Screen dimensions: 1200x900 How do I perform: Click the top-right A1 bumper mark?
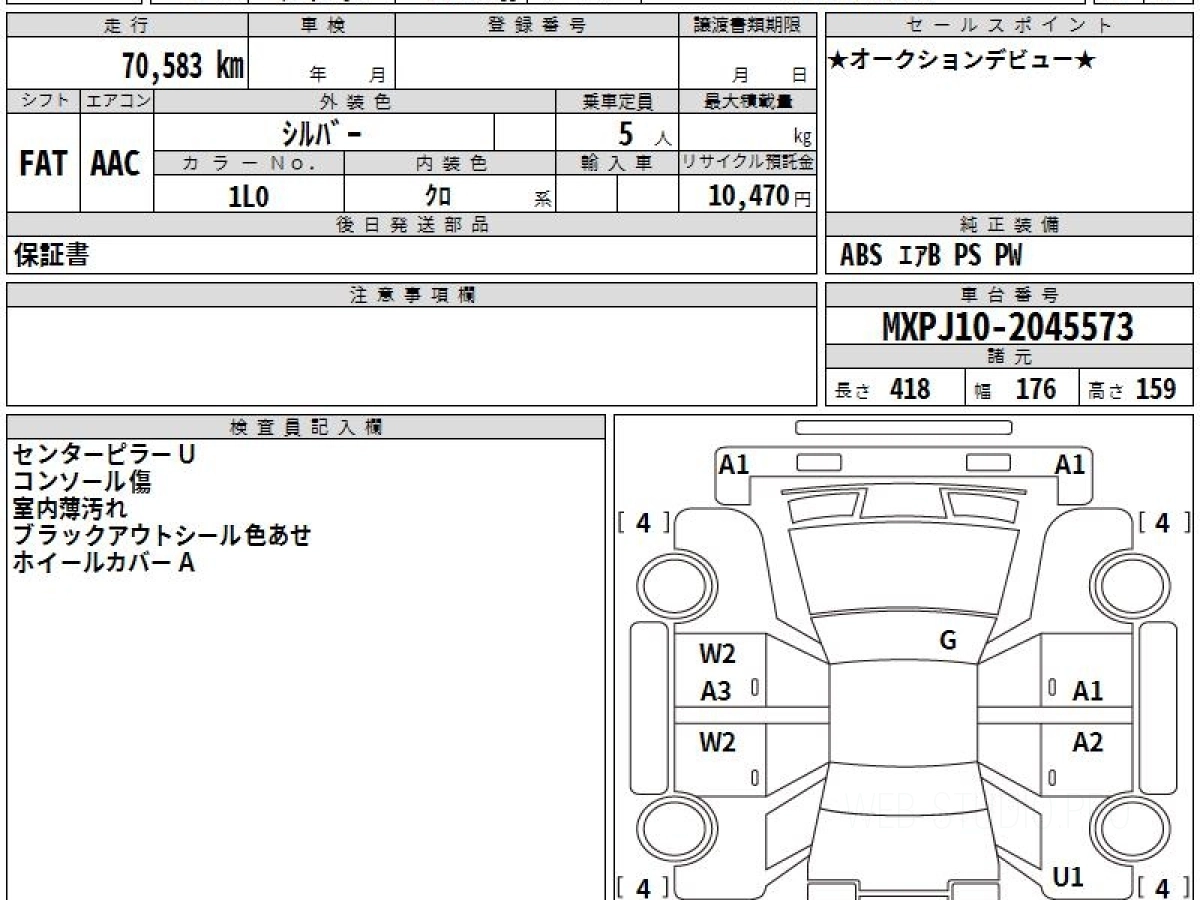[1070, 464]
